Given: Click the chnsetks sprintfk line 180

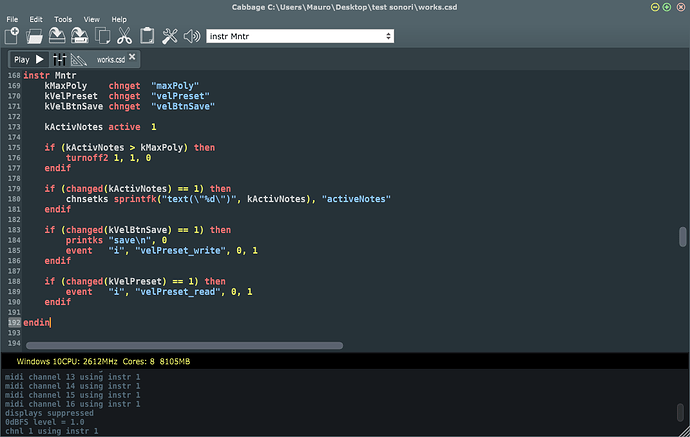Looking at the screenshot, I should coord(228,199).
